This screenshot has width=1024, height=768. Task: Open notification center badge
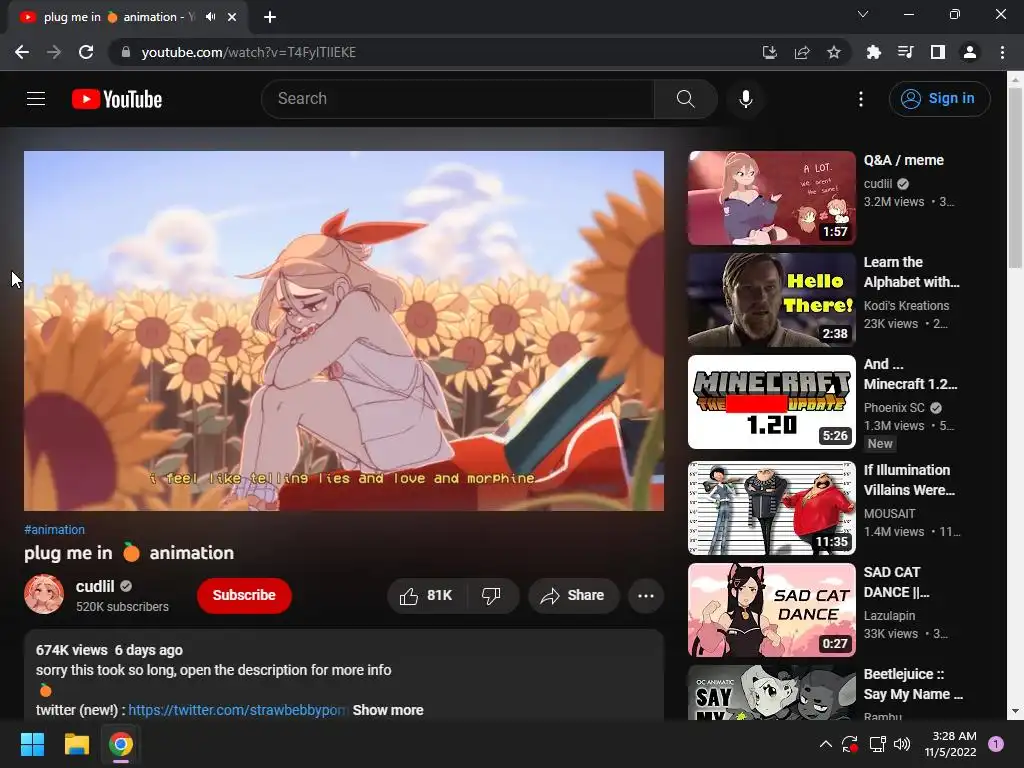click(x=996, y=744)
